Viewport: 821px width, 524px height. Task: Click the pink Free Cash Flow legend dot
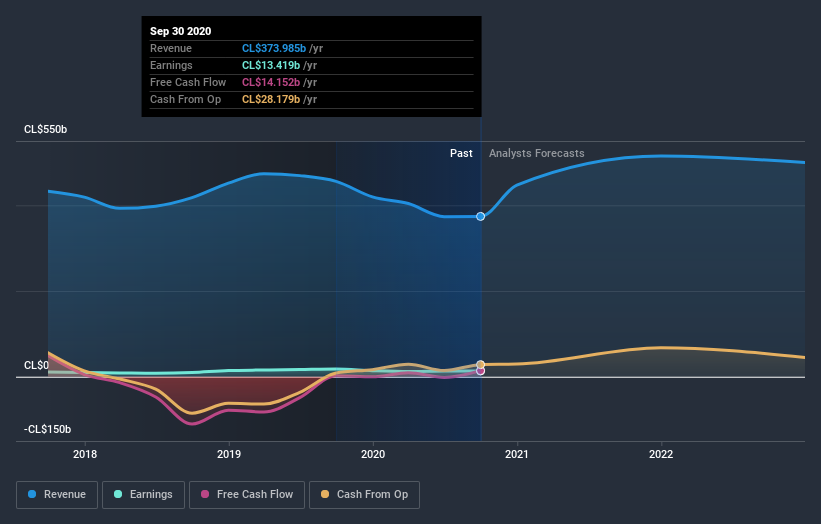(205, 494)
